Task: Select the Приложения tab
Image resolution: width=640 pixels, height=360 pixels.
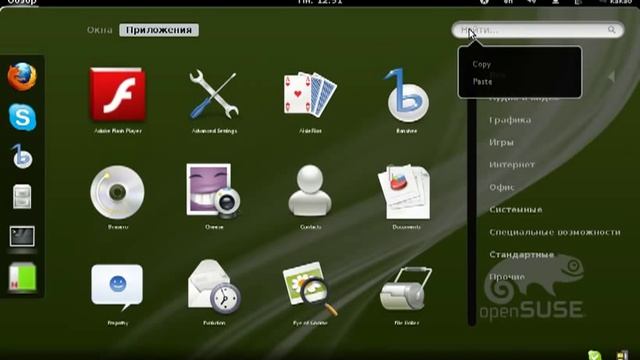Action: point(159,30)
